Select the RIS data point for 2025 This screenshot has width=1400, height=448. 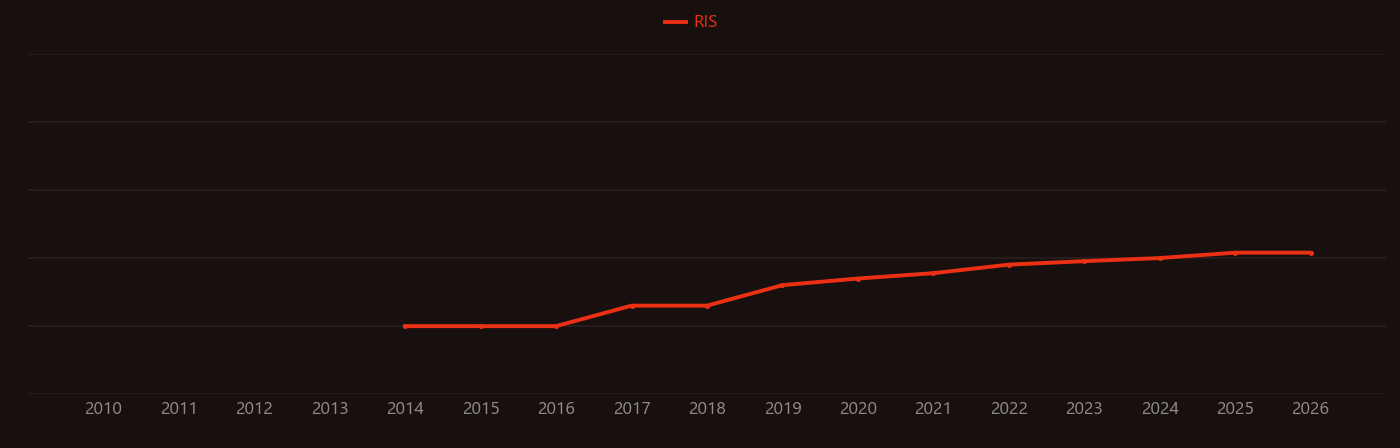tap(1235, 253)
